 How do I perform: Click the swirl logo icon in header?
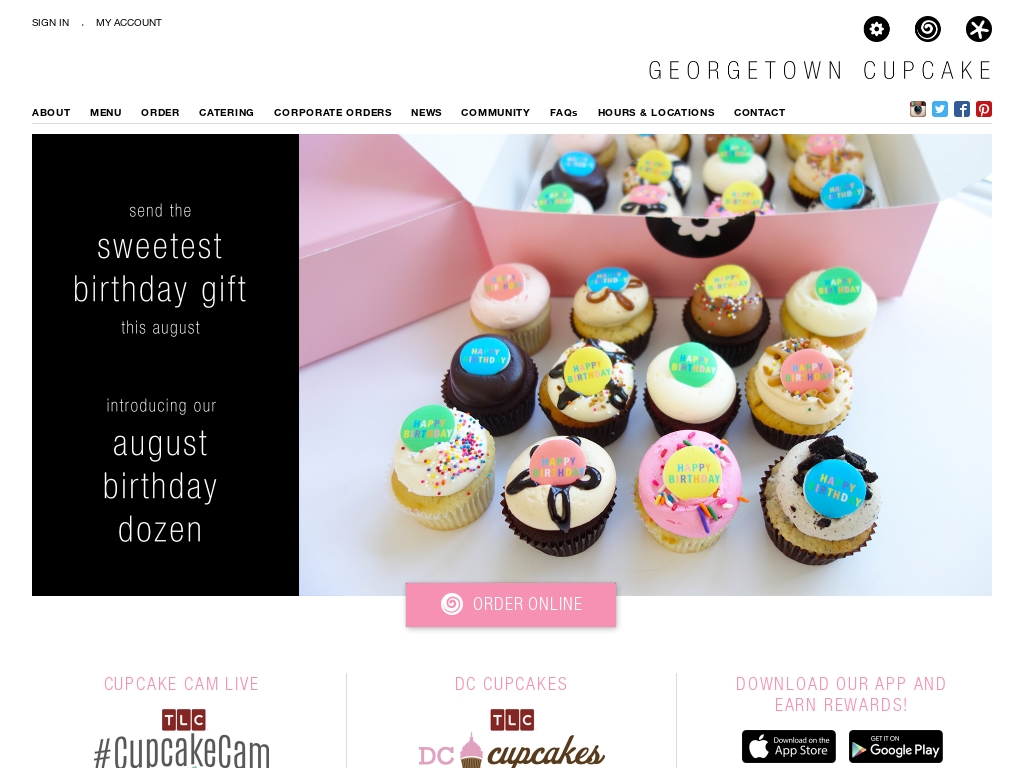(927, 29)
